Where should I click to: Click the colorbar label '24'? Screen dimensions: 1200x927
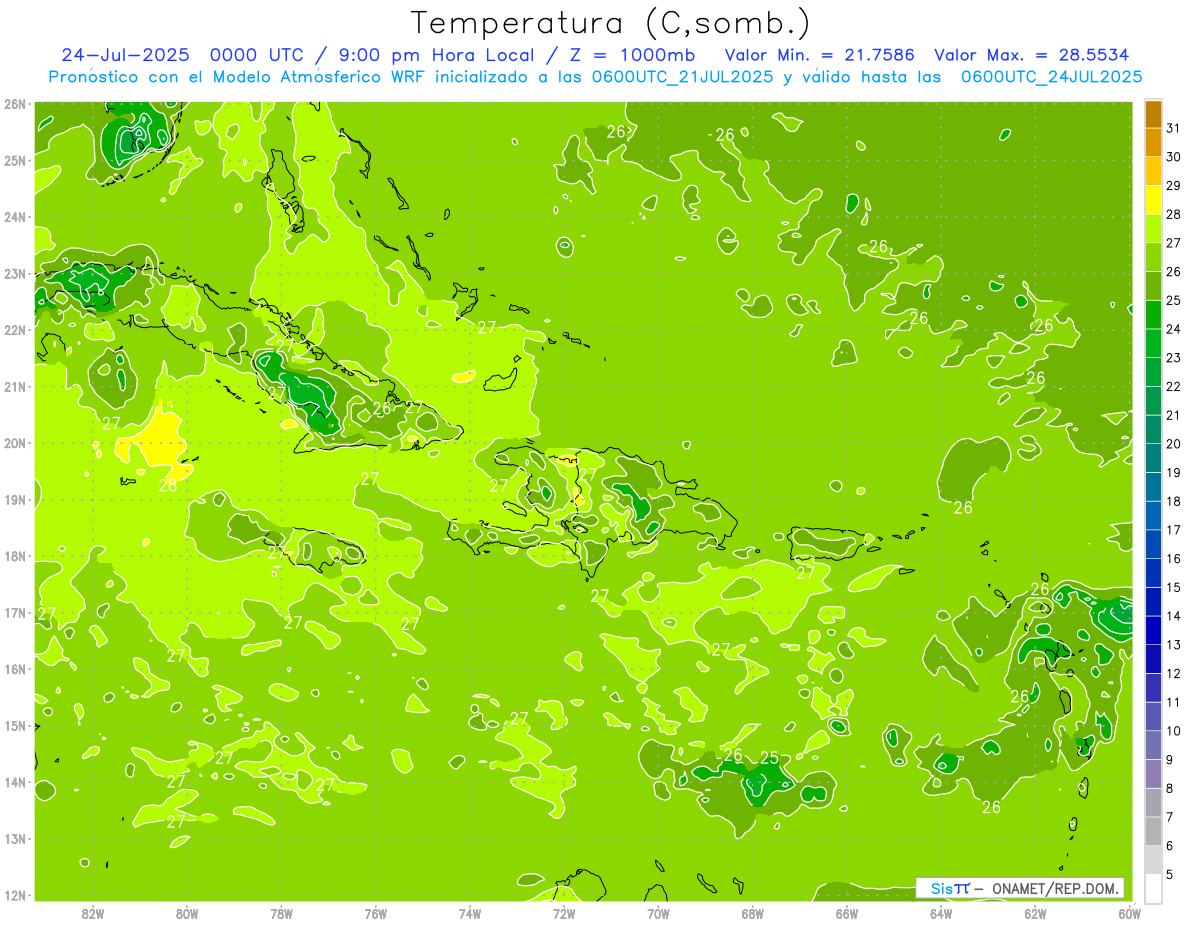(1174, 328)
